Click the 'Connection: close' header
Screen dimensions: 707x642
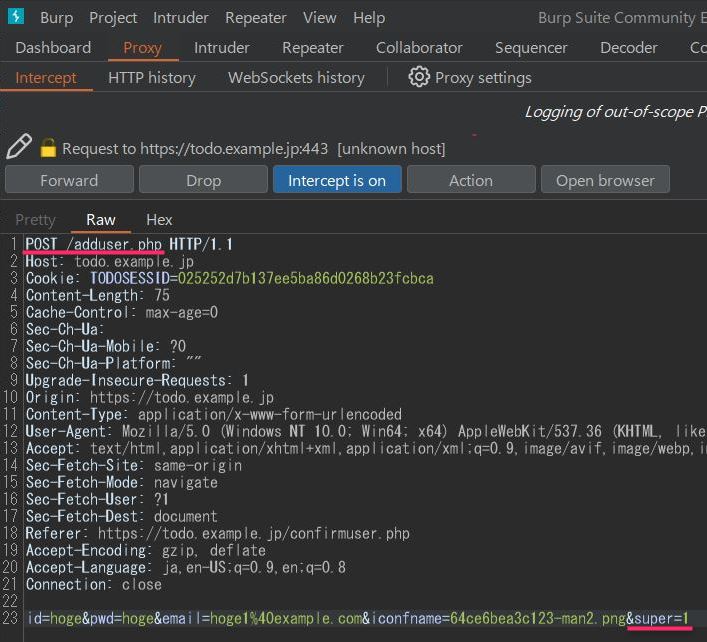(x=93, y=584)
